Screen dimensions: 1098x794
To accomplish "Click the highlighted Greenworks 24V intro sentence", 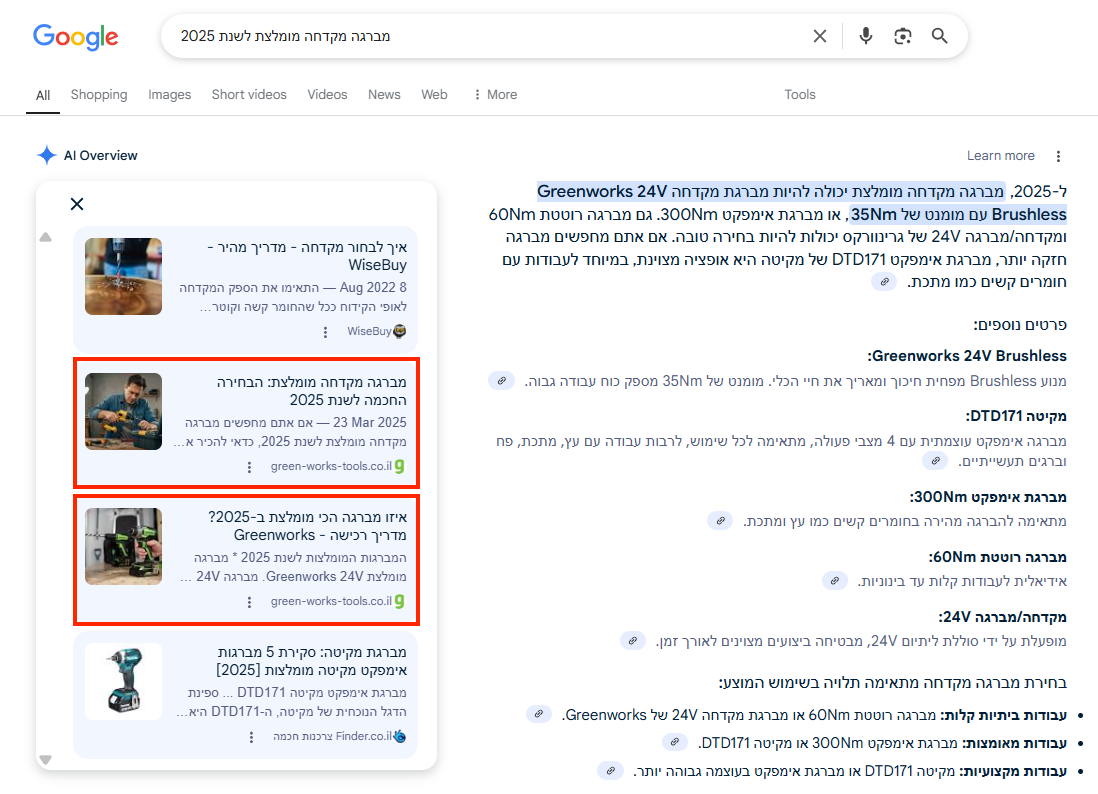I will (x=771, y=191).
